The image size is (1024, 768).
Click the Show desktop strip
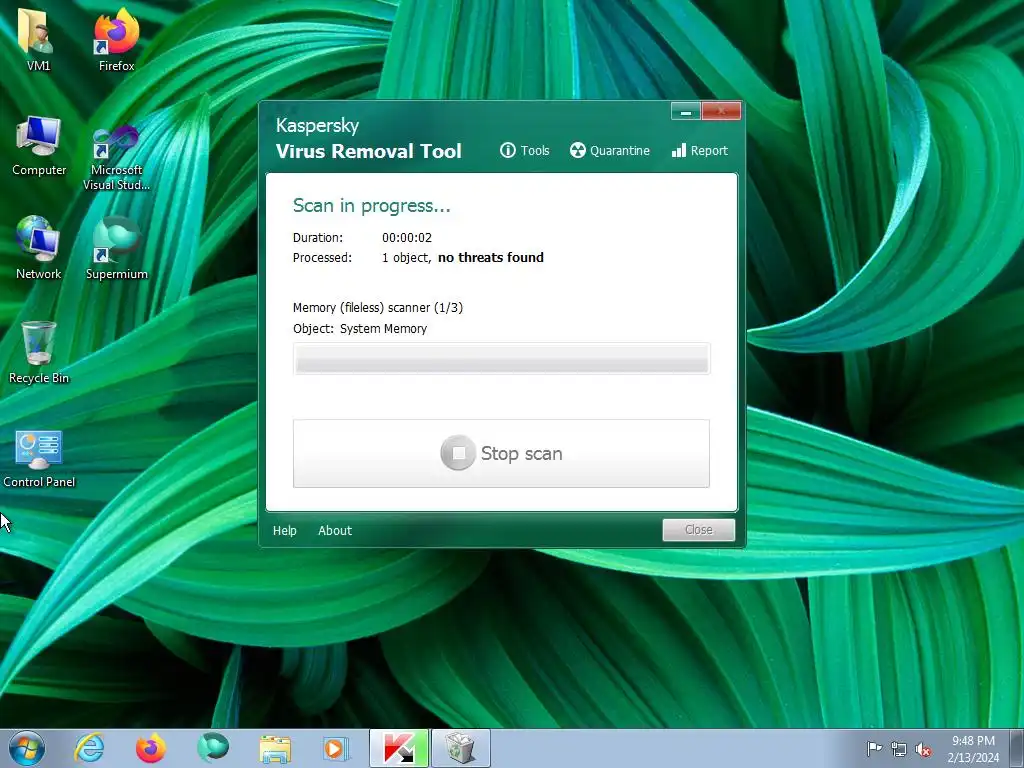(1017, 748)
